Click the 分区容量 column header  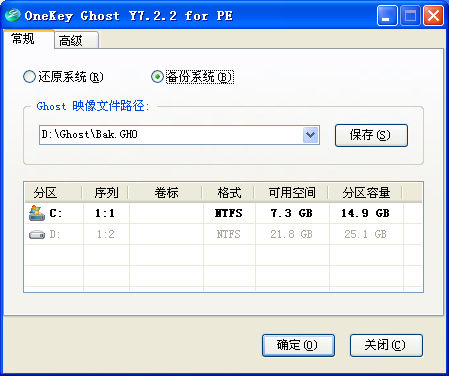[366, 193]
